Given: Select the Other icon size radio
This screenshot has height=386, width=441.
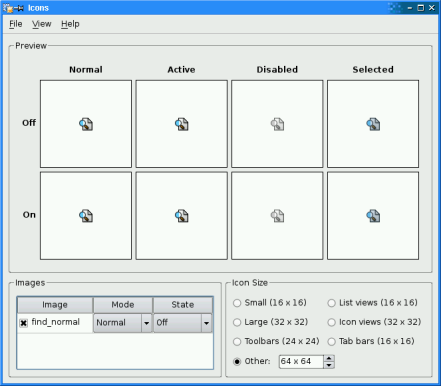Looking at the screenshot, I should (237, 361).
